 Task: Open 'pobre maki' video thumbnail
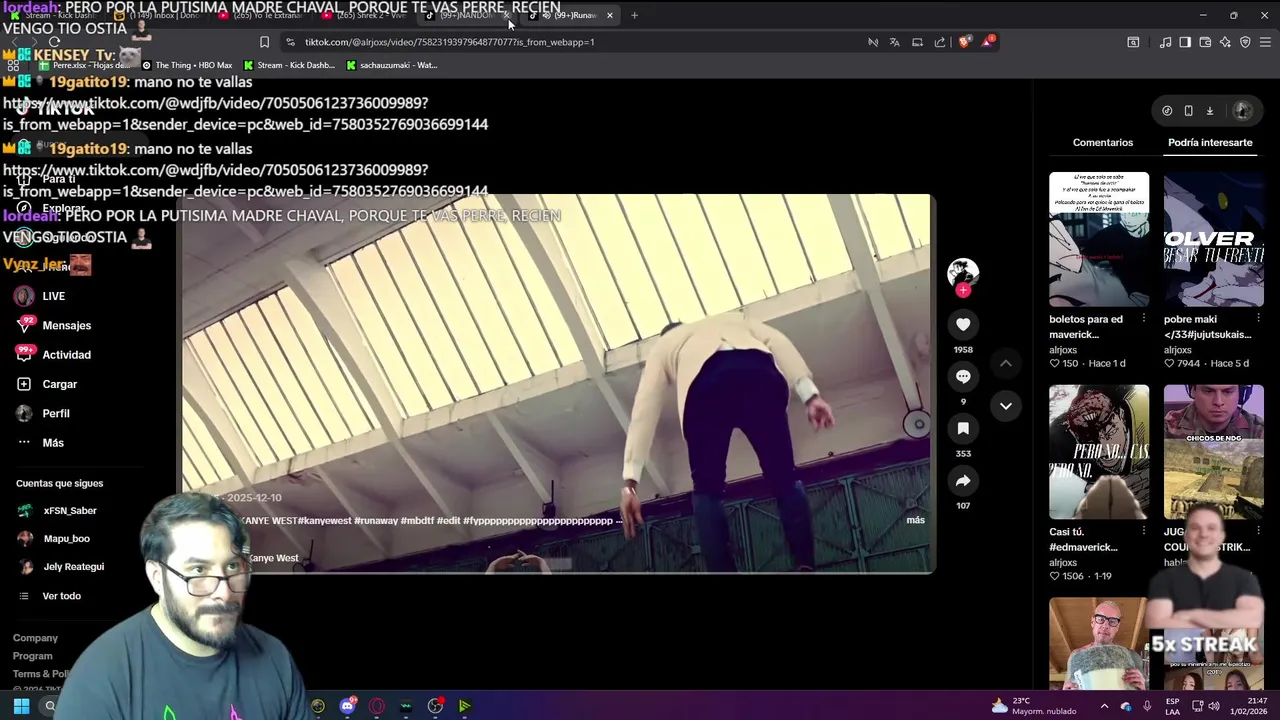1213,239
